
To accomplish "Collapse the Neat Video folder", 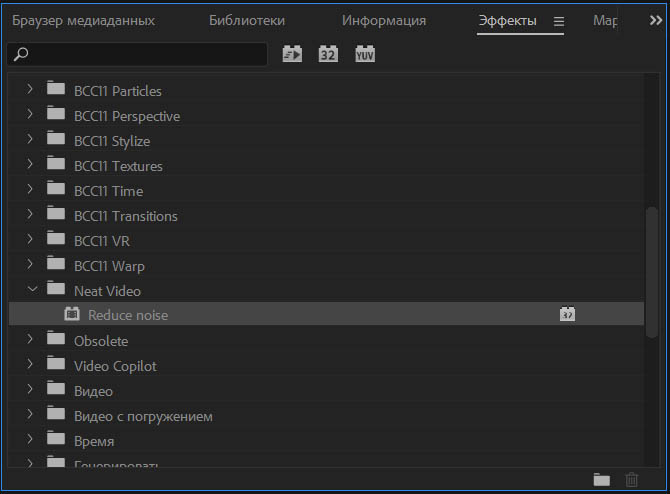I will tap(32, 289).
